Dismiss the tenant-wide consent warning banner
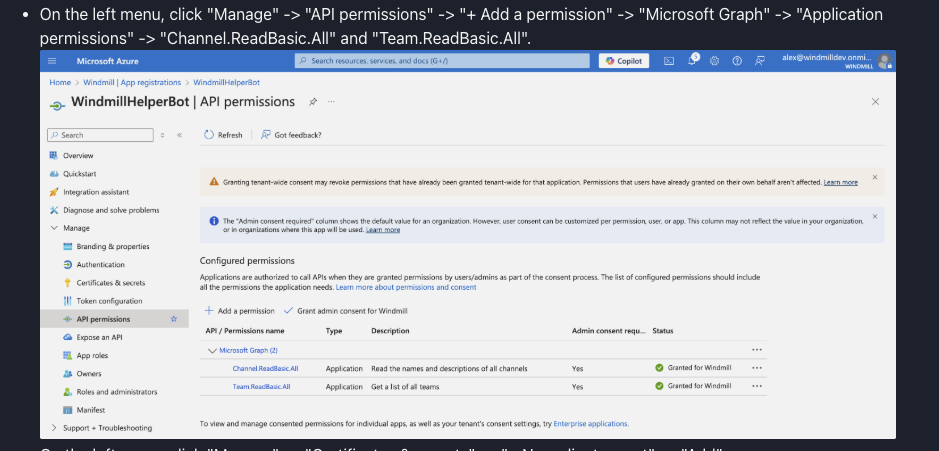The width and height of the screenshot is (939, 451). pos(875,178)
